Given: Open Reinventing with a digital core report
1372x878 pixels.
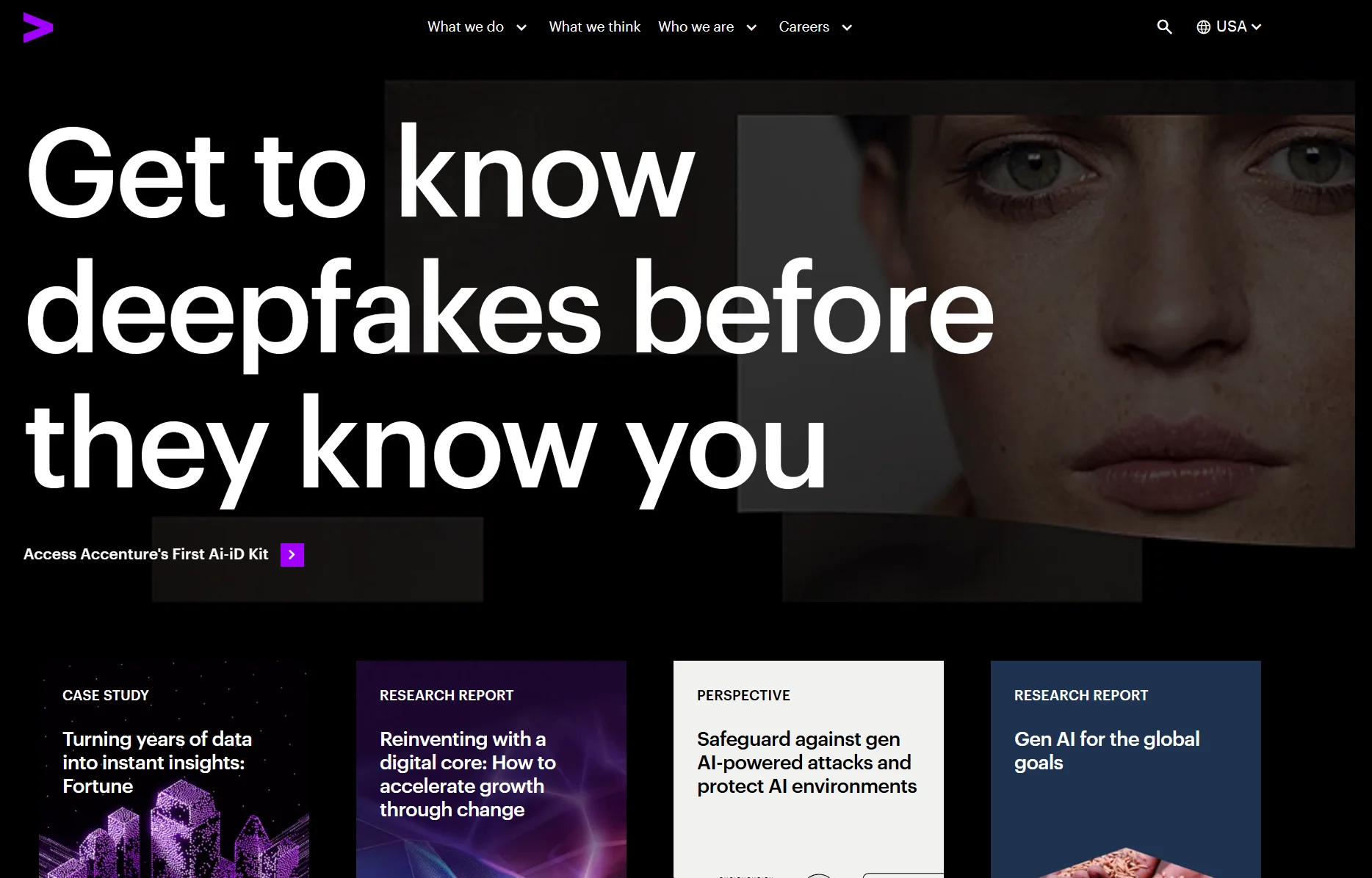Looking at the screenshot, I should point(491,769).
